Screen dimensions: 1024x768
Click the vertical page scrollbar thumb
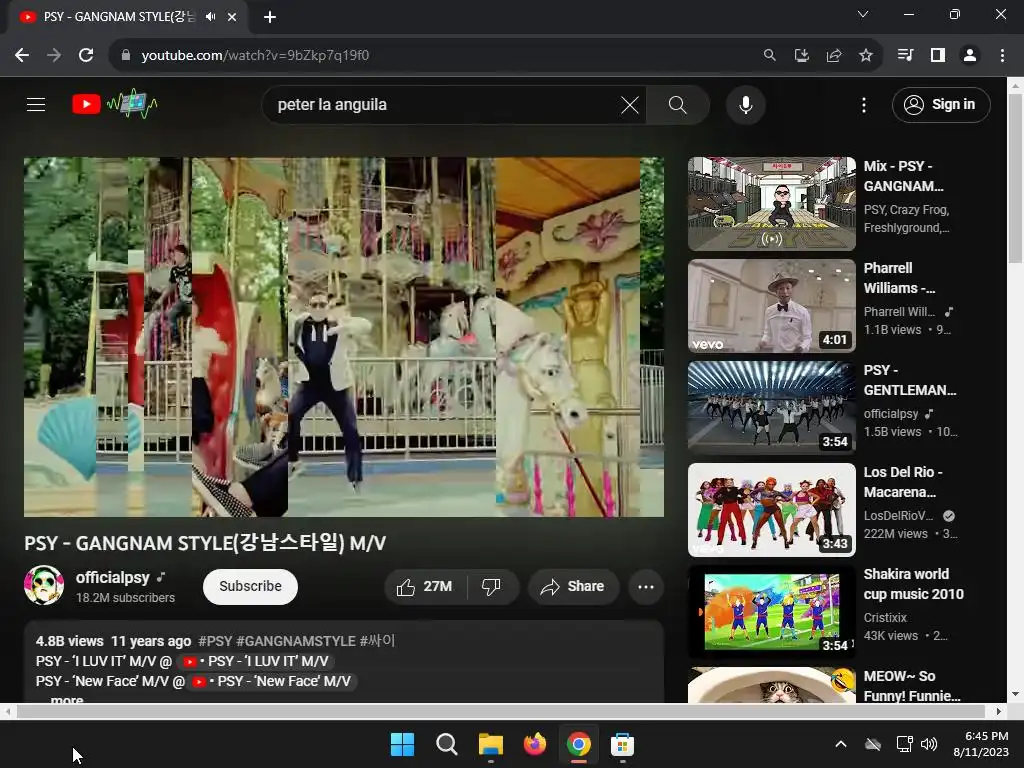(1015, 178)
